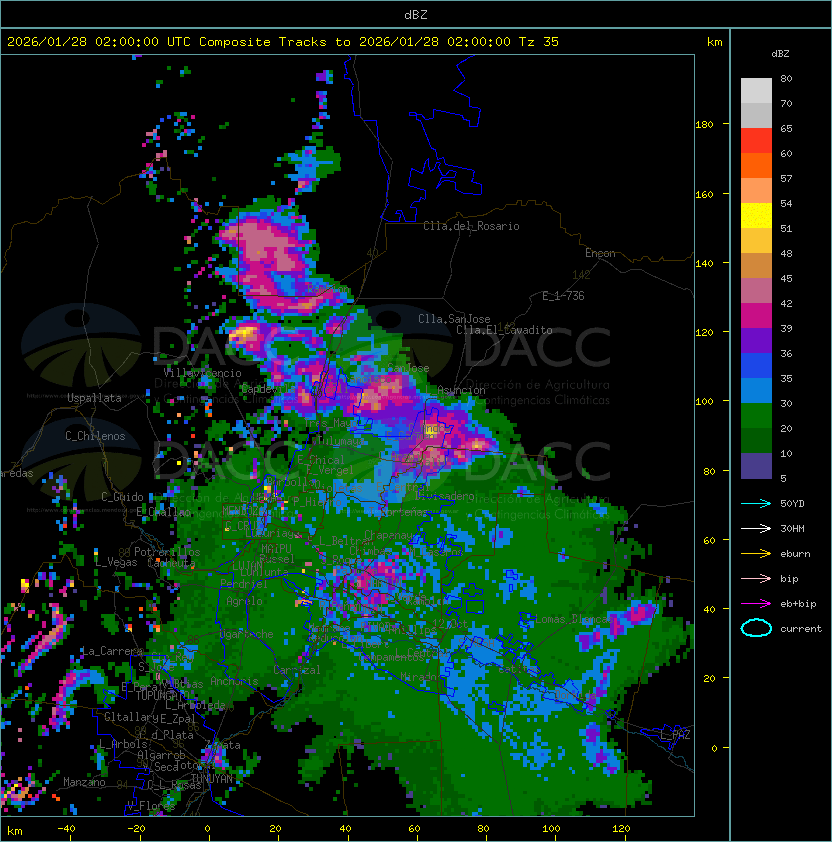Select the pink bip arrow icon
This screenshot has width=832, height=842.
point(756,578)
